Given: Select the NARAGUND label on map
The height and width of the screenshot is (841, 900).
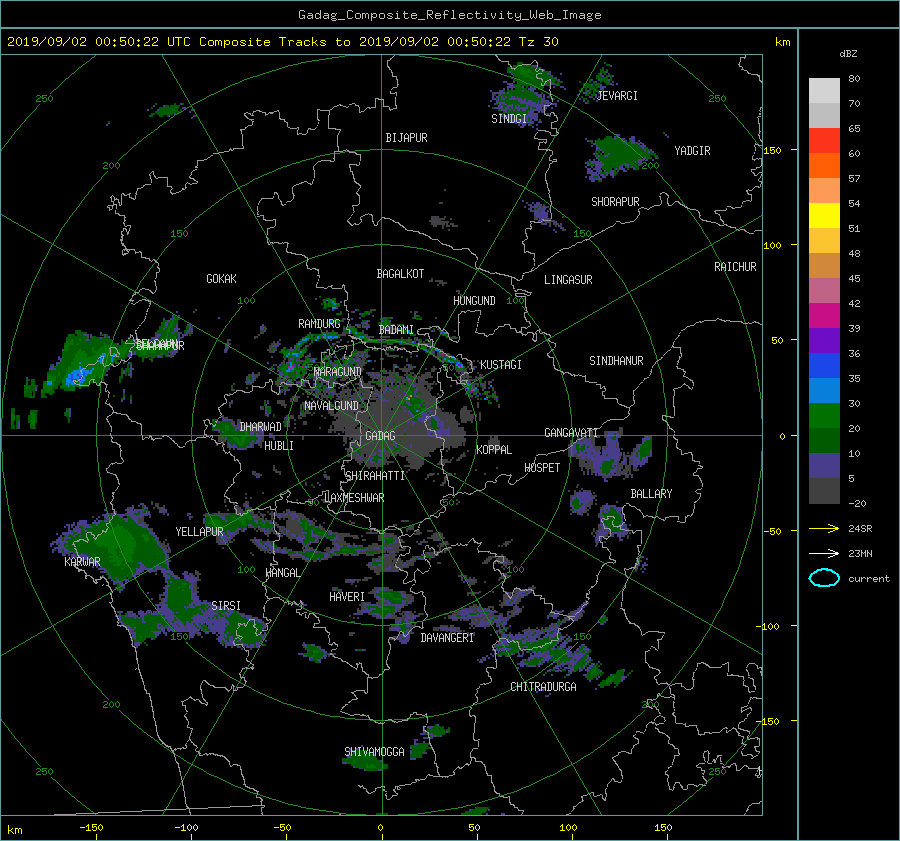Looking at the screenshot, I should (338, 372).
